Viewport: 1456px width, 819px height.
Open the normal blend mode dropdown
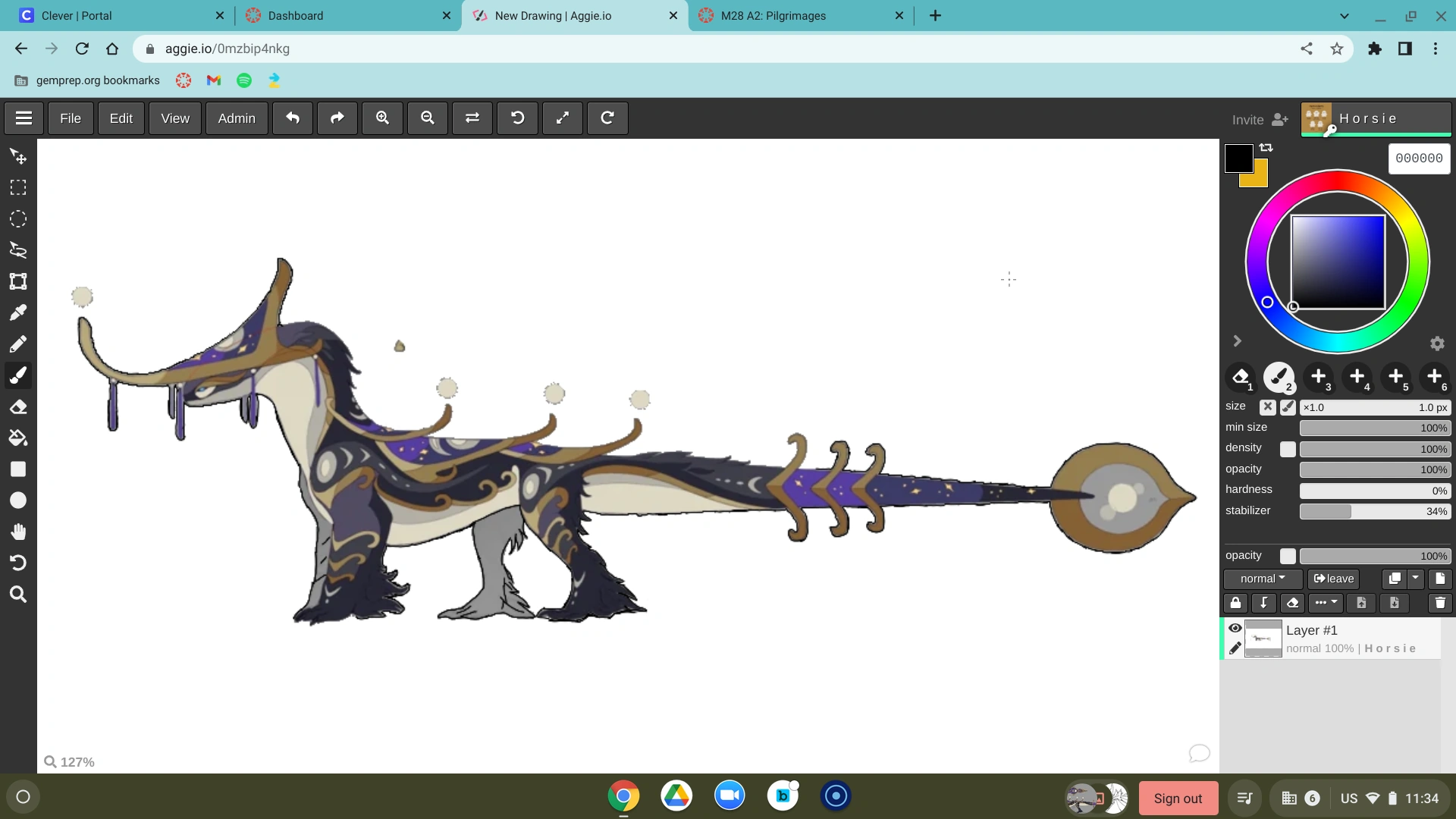click(1261, 578)
